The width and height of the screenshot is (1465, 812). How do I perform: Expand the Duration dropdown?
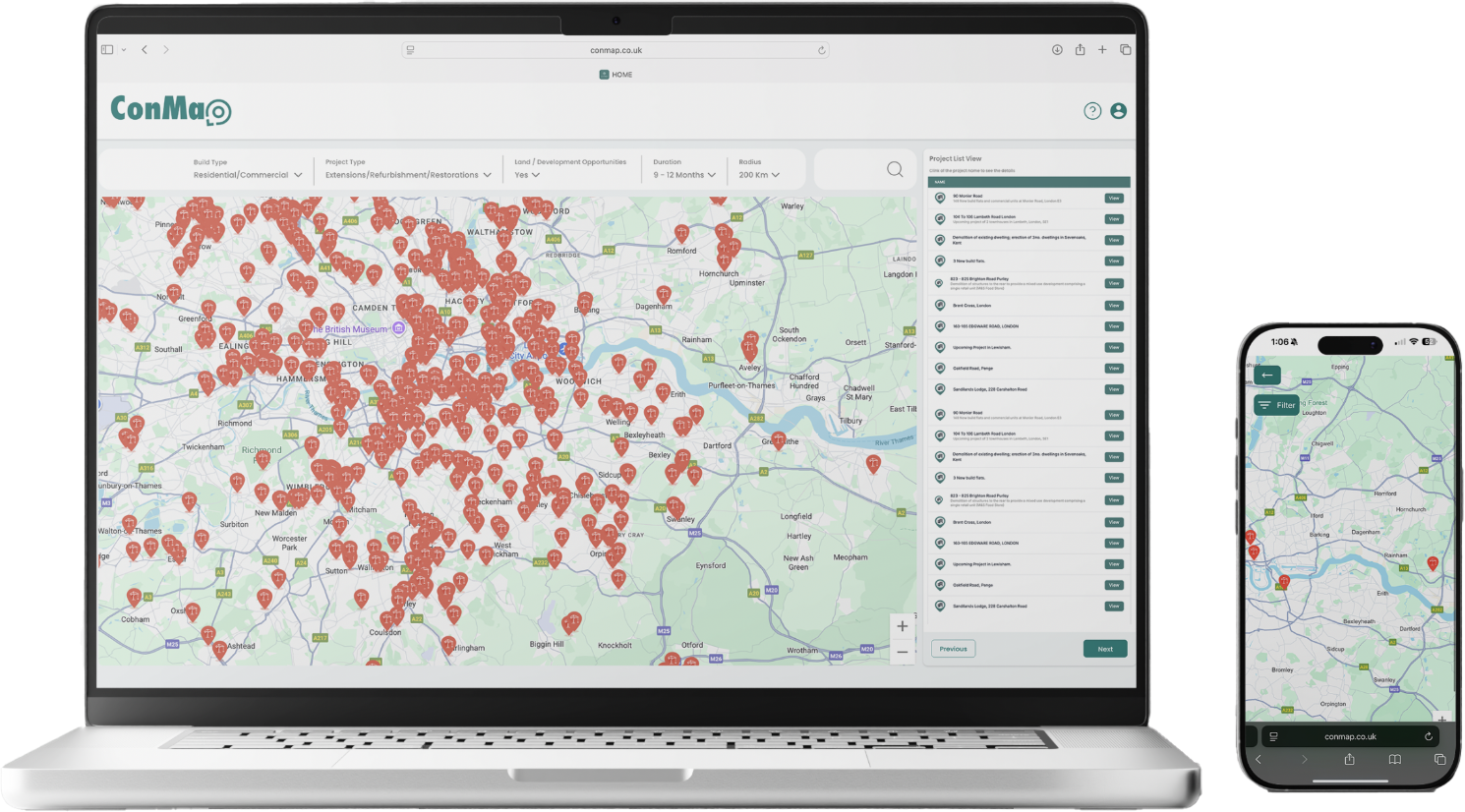tap(684, 175)
